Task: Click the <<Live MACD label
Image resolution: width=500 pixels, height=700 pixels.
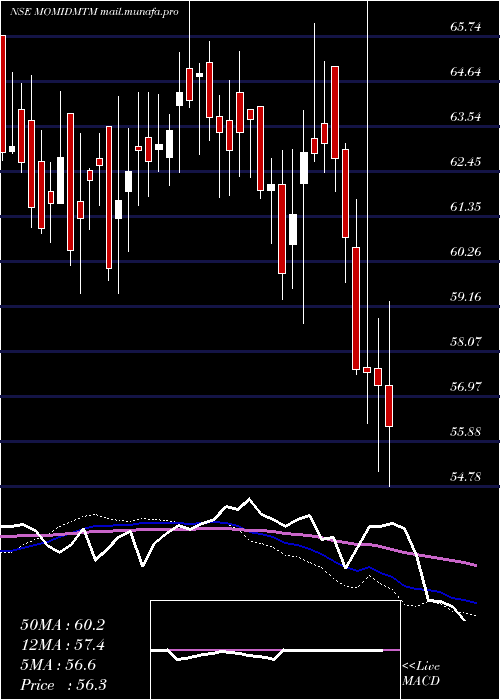Action: [x=421, y=674]
